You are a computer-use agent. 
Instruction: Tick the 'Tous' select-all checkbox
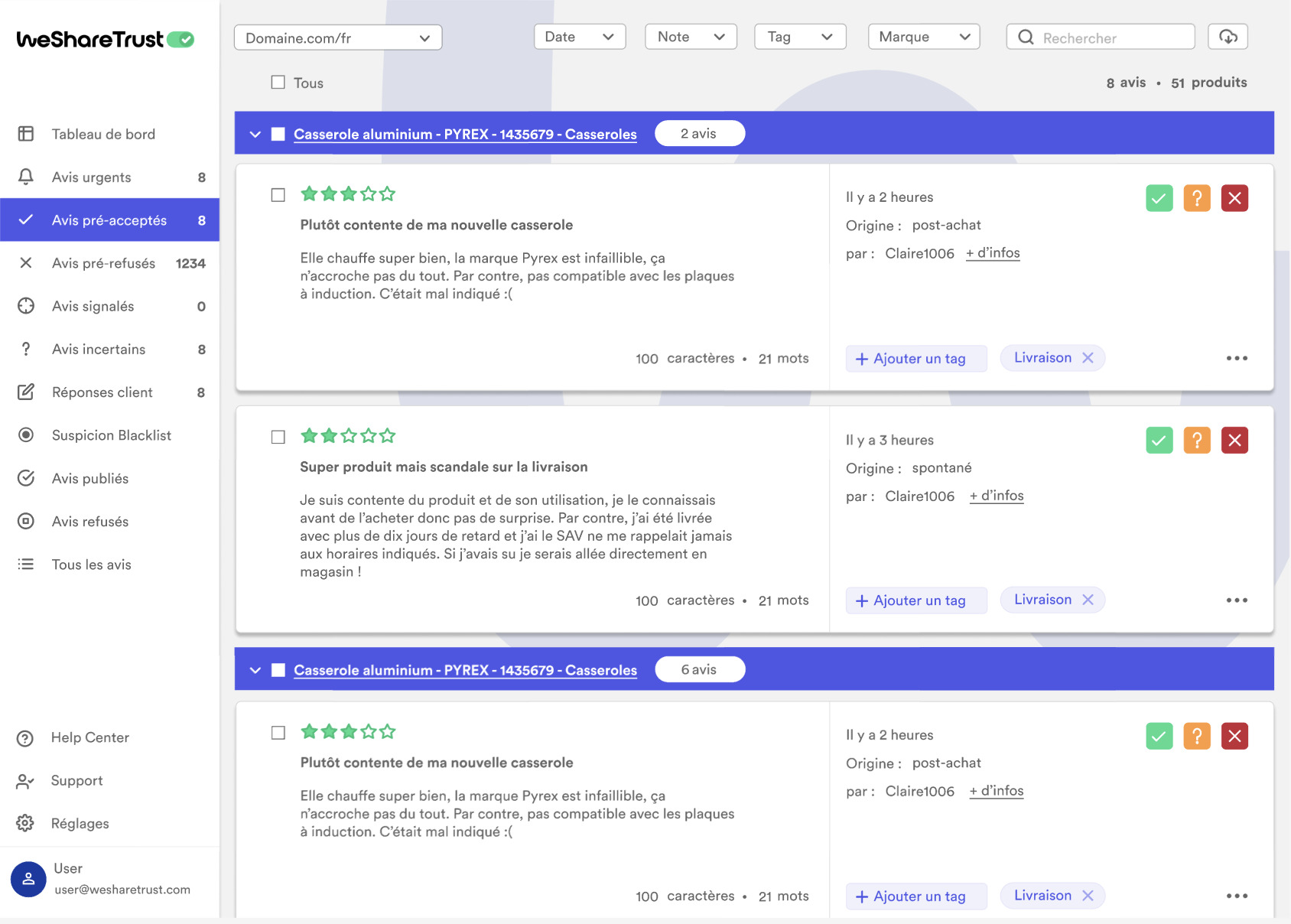278,83
